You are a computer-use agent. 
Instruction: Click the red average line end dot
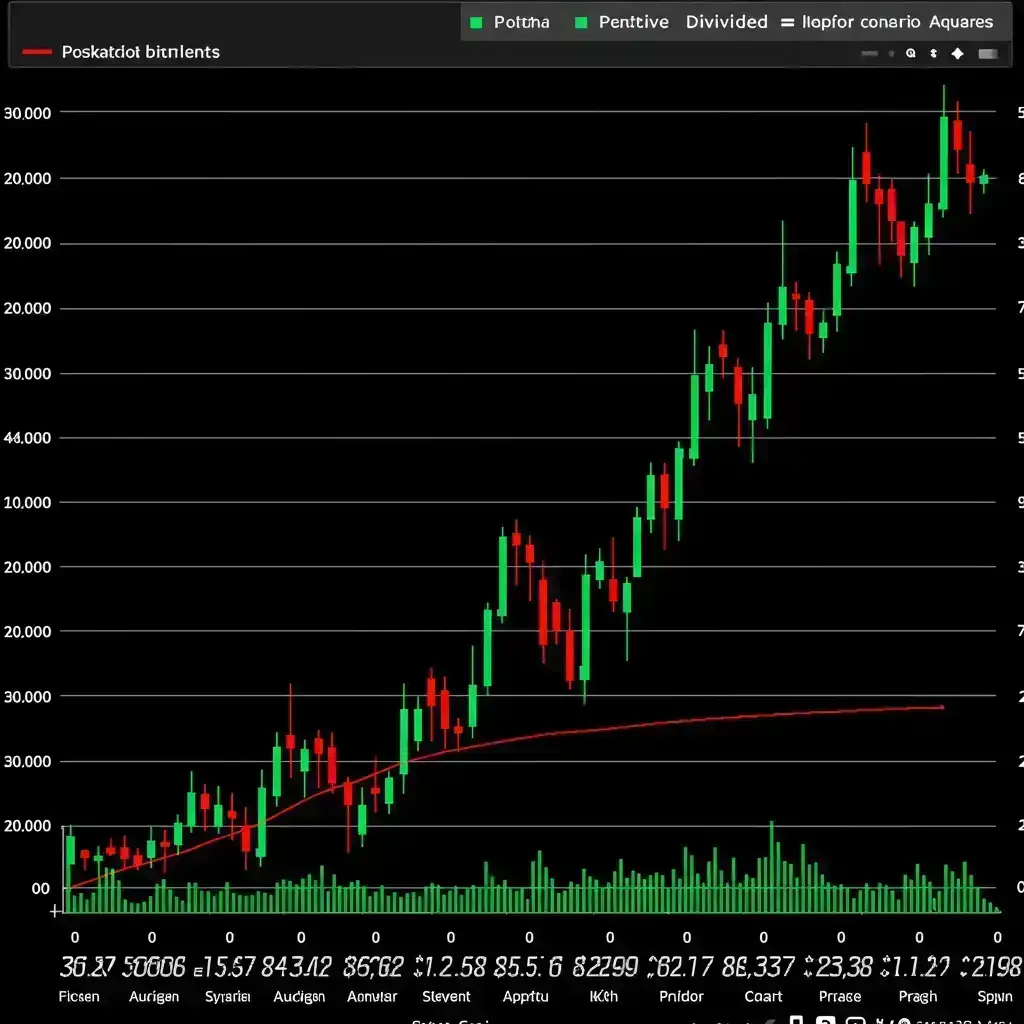942,707
